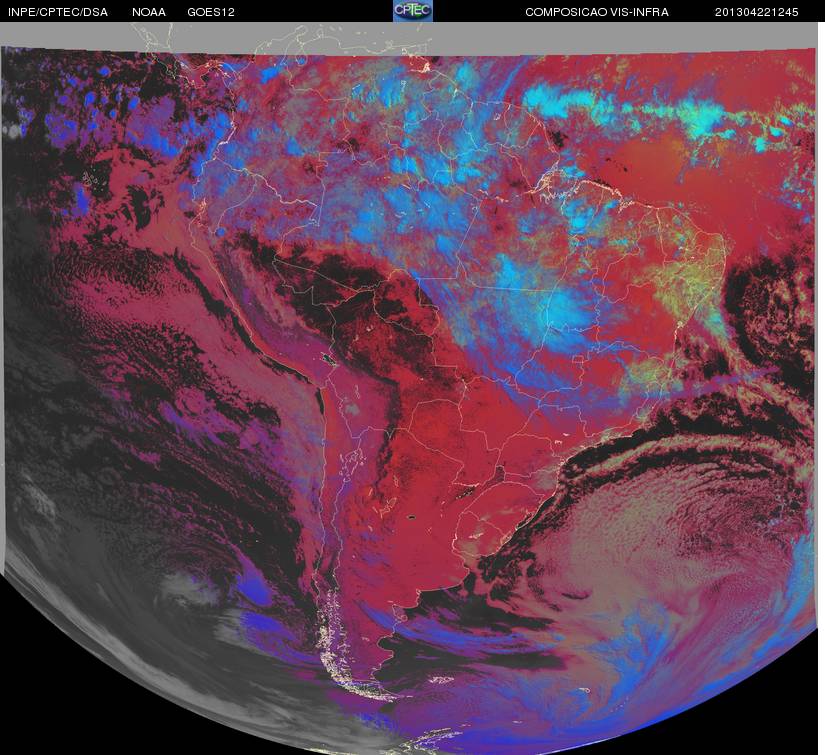The width and height of the screenshot is (825, 755).
Task: Click the COMPOSICAO VIS-INFRA title text
Action: click(x=597, y=12)
